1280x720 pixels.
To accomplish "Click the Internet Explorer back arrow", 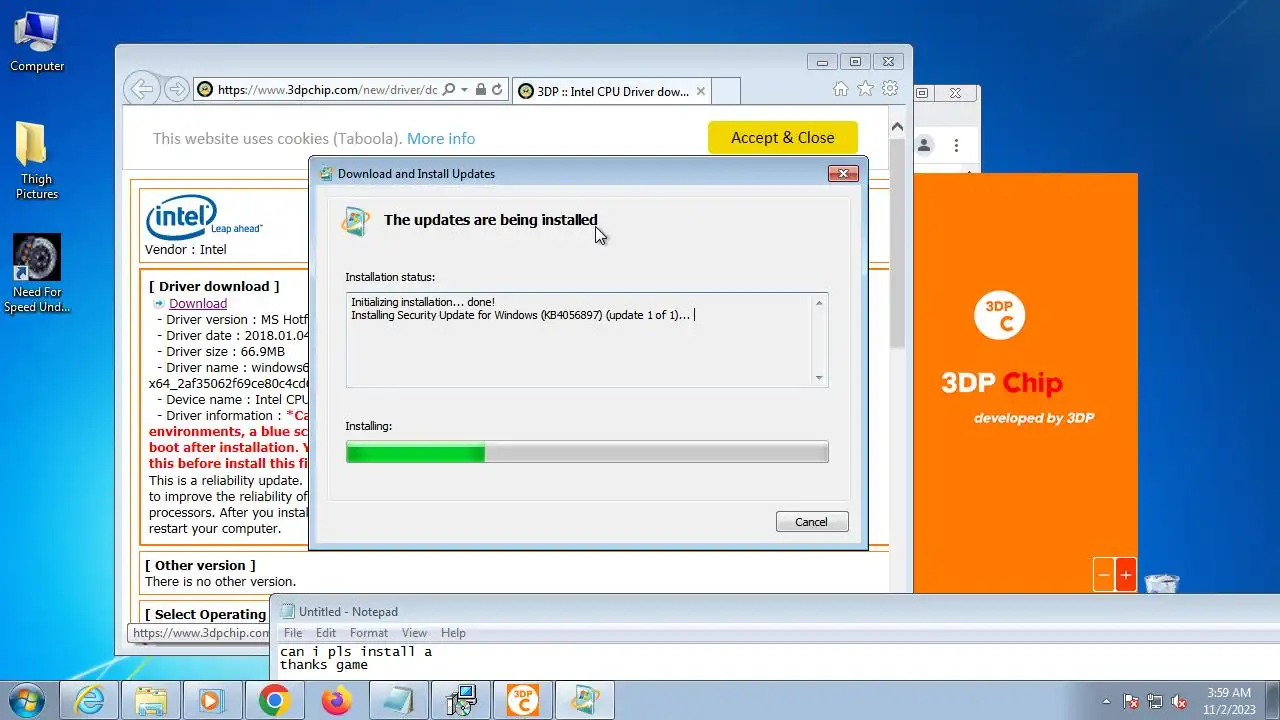I will (x=142, y=89).
